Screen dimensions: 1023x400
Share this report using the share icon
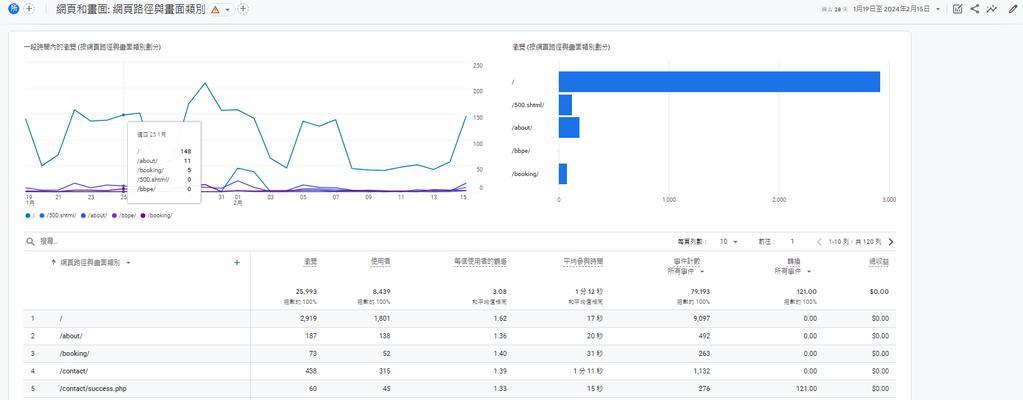point(975,9)
